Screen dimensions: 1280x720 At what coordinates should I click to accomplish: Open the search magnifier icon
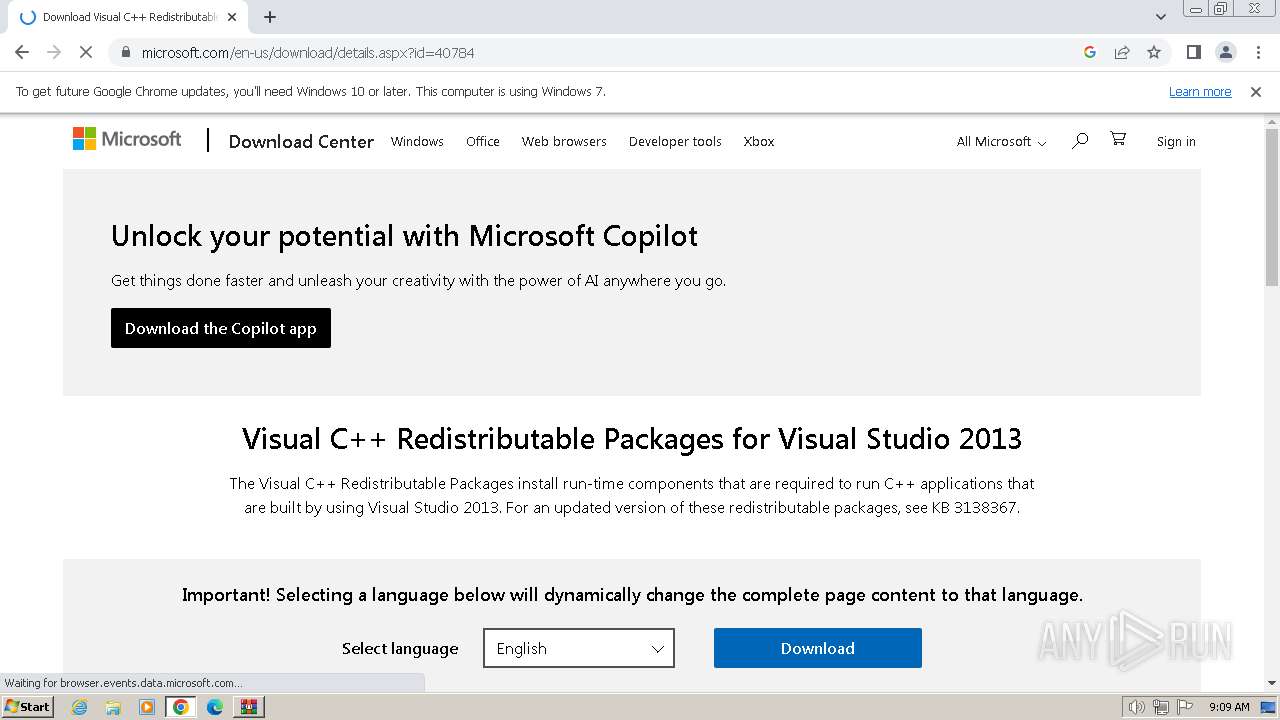pos(1080,141)
